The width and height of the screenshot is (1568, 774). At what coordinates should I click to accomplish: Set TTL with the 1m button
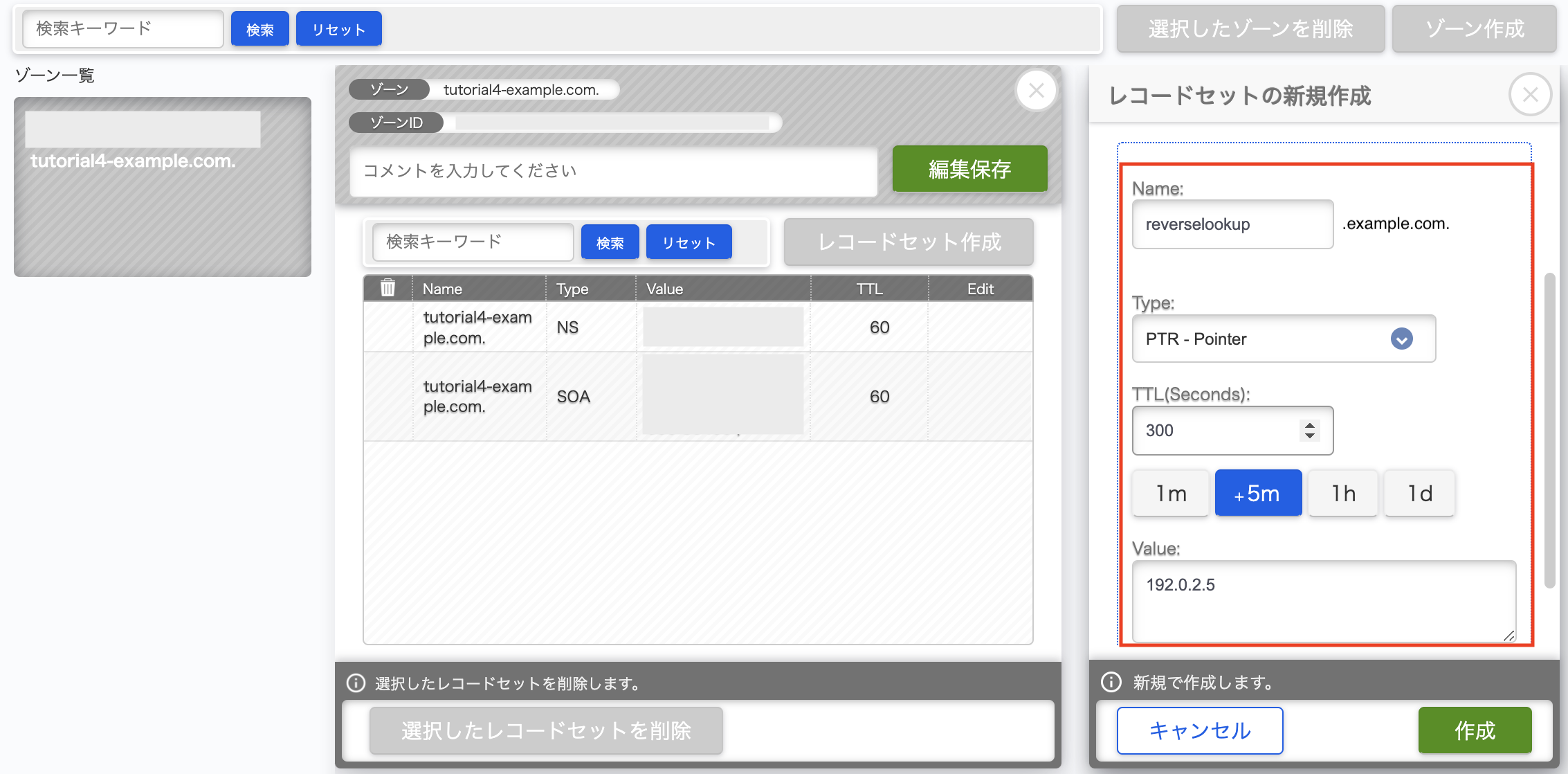click(x=1171, y=493)
